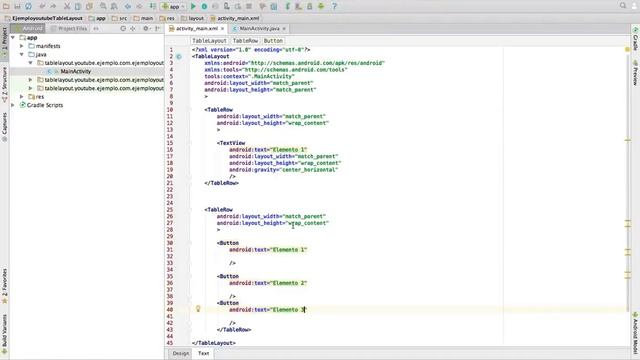Click the Search Everywhere magnifier icon
This screenshot has width=640, height=360.
[623, 5]
